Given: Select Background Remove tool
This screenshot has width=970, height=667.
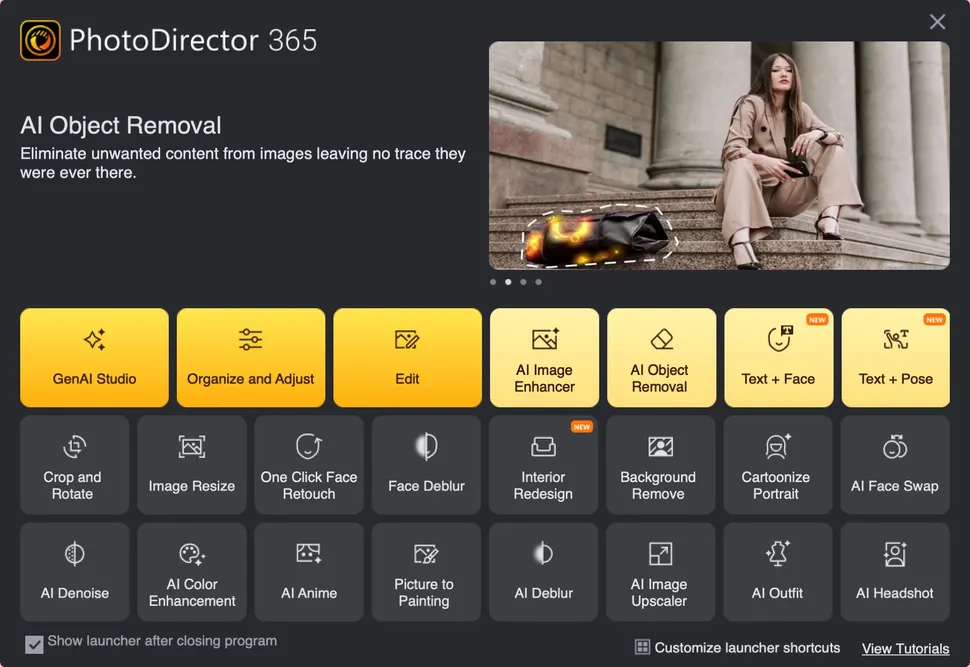Looking at the screenshot, I should [x=659, y=464].
